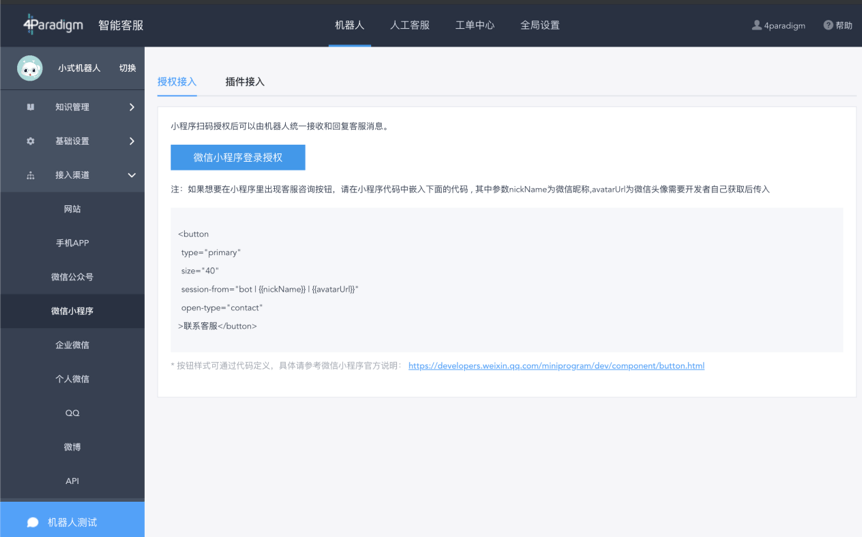Screen dimensions: 862x537
Task: Click the user profile icon beside 4paradigm
Action: click(x=756, y=25)
